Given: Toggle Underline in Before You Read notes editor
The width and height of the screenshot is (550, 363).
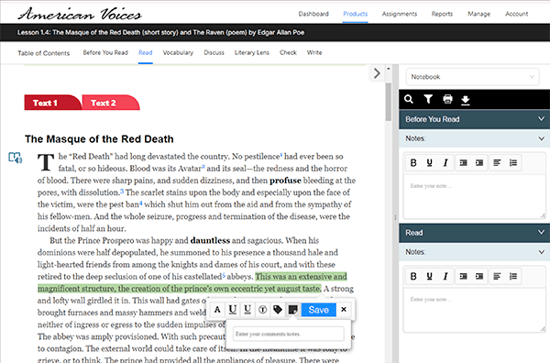Looking at the screenshot, I should click(x=429, y=163).
